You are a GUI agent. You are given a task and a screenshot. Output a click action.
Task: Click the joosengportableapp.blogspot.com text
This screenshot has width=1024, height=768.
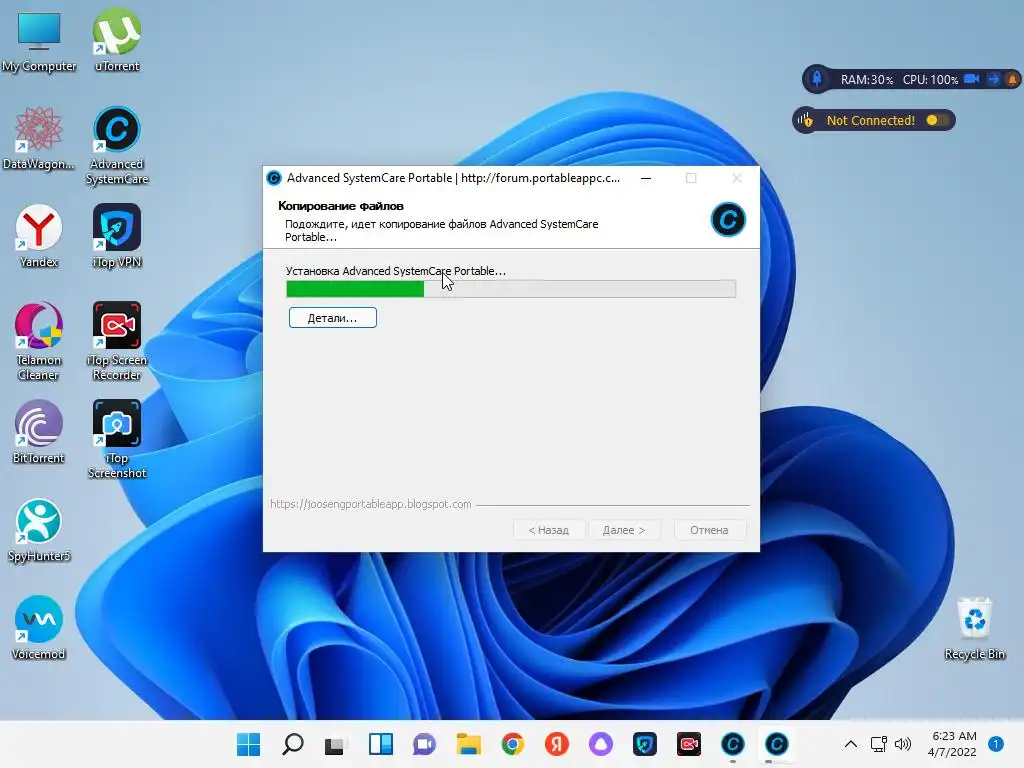tap(371, 504)
